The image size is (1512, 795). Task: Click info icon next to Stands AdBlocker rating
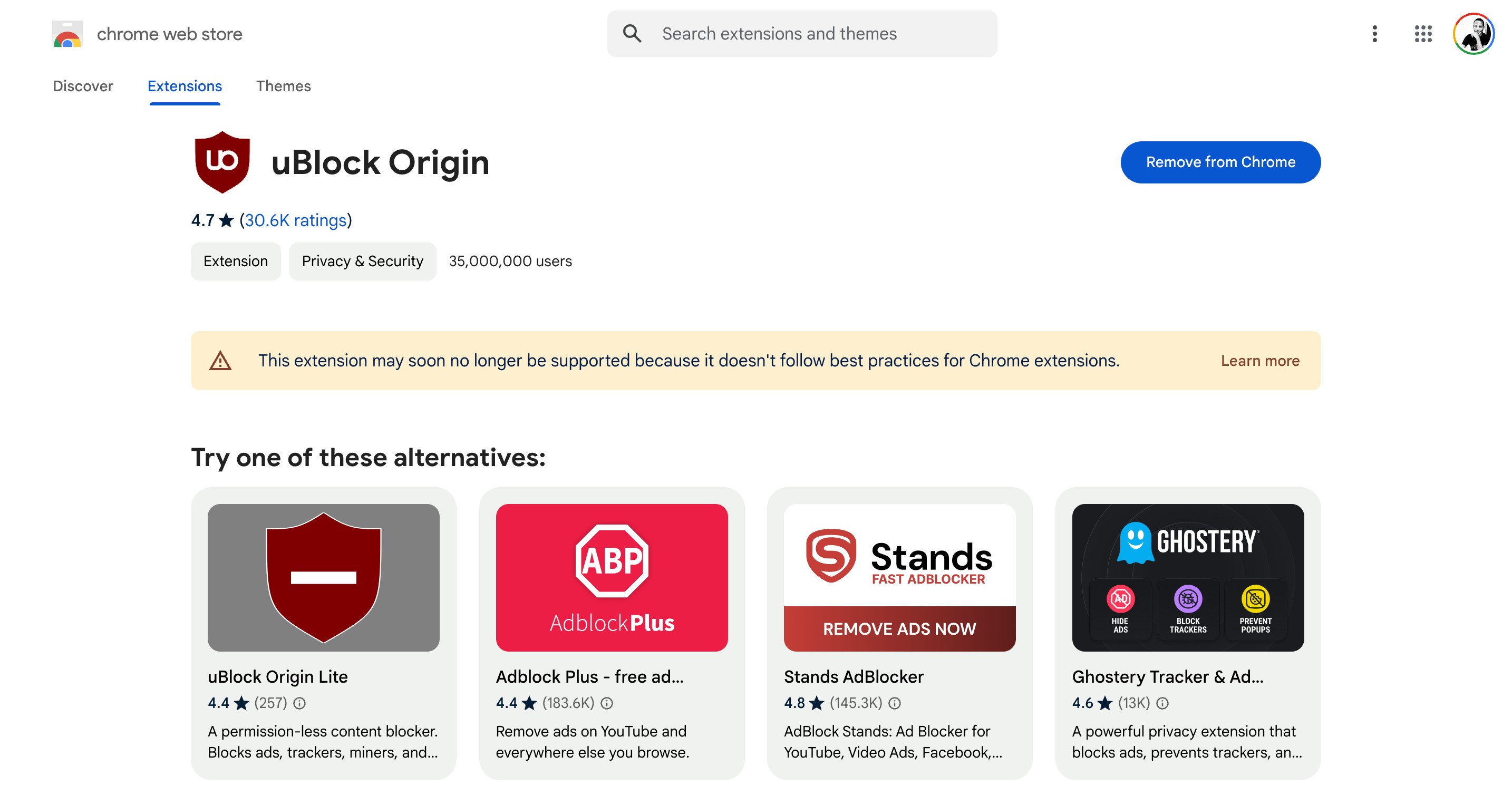pyautogui.click(x=895, y=703)
